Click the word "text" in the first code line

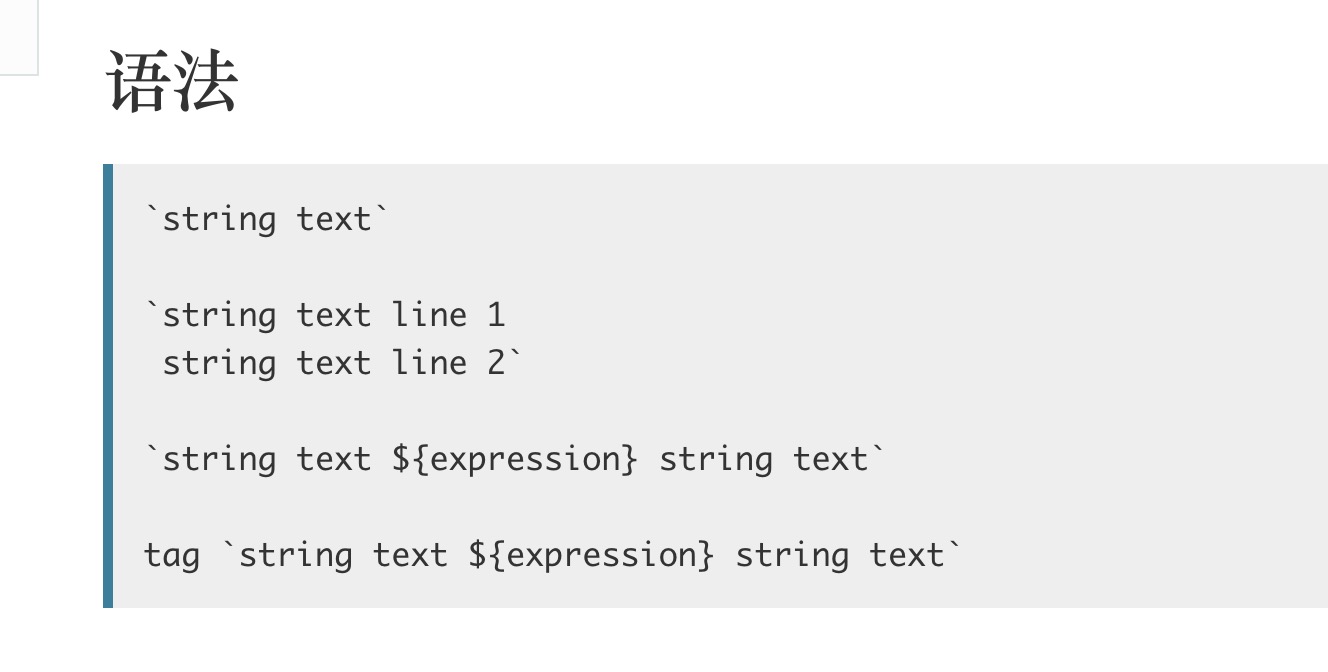click(334, 219)
